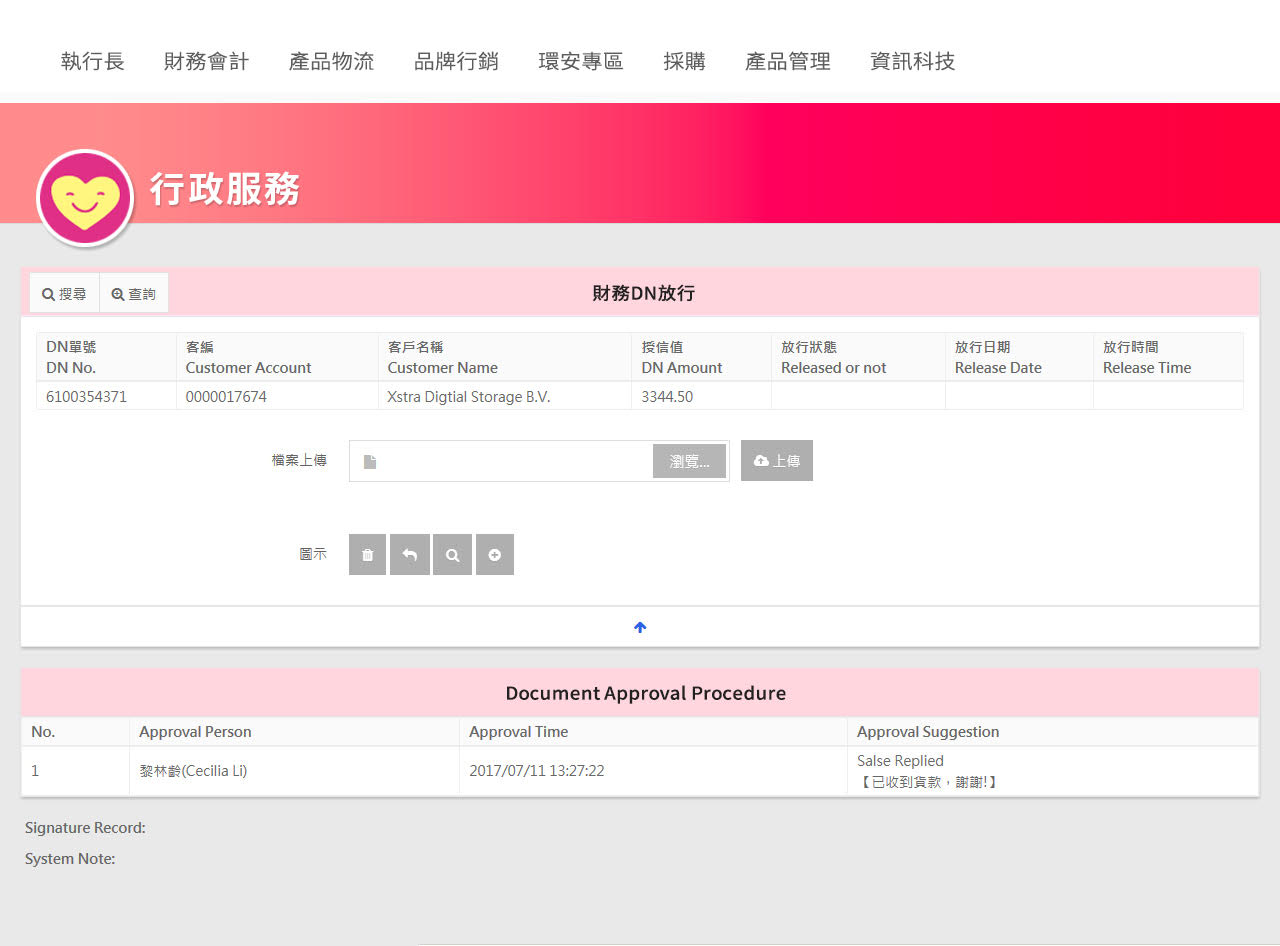
Task: Click the 搜尋 search button
Action: [x=64, y=294]
